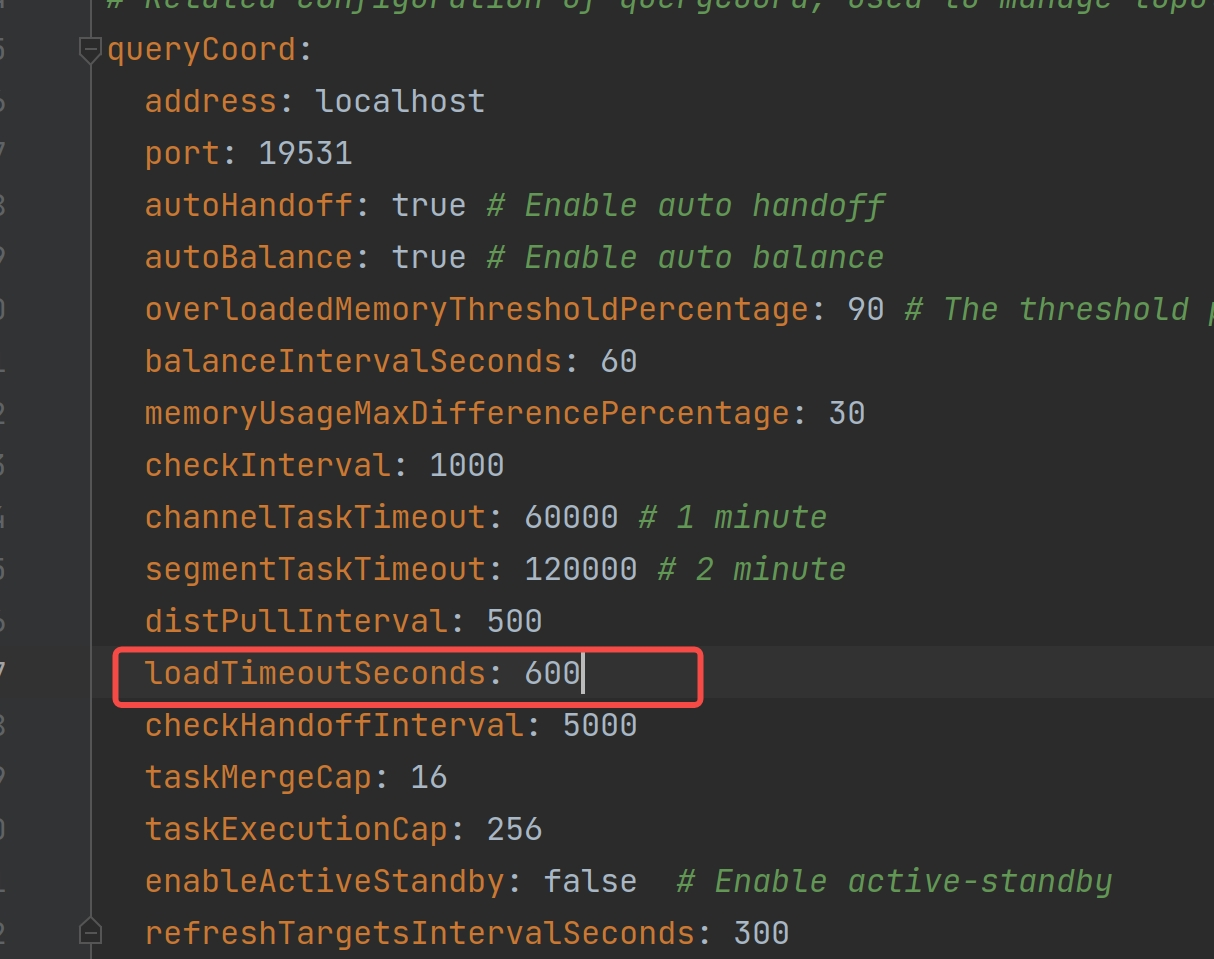Click the port value 19531
Image resolution: width=1214 pixels, height=959 pixels.
coord(305,153)
